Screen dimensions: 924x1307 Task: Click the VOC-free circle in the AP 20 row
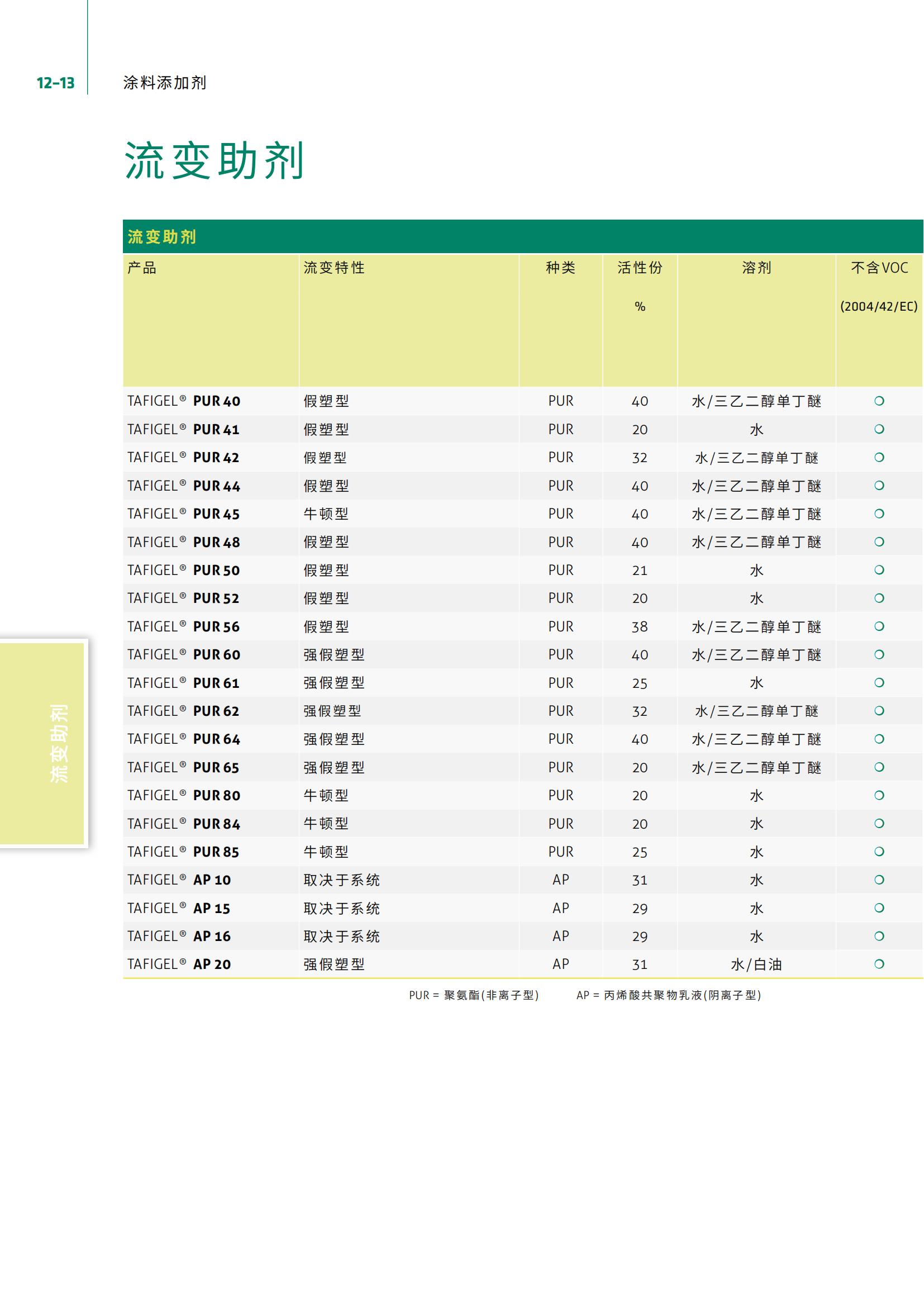tap(879, 964)
